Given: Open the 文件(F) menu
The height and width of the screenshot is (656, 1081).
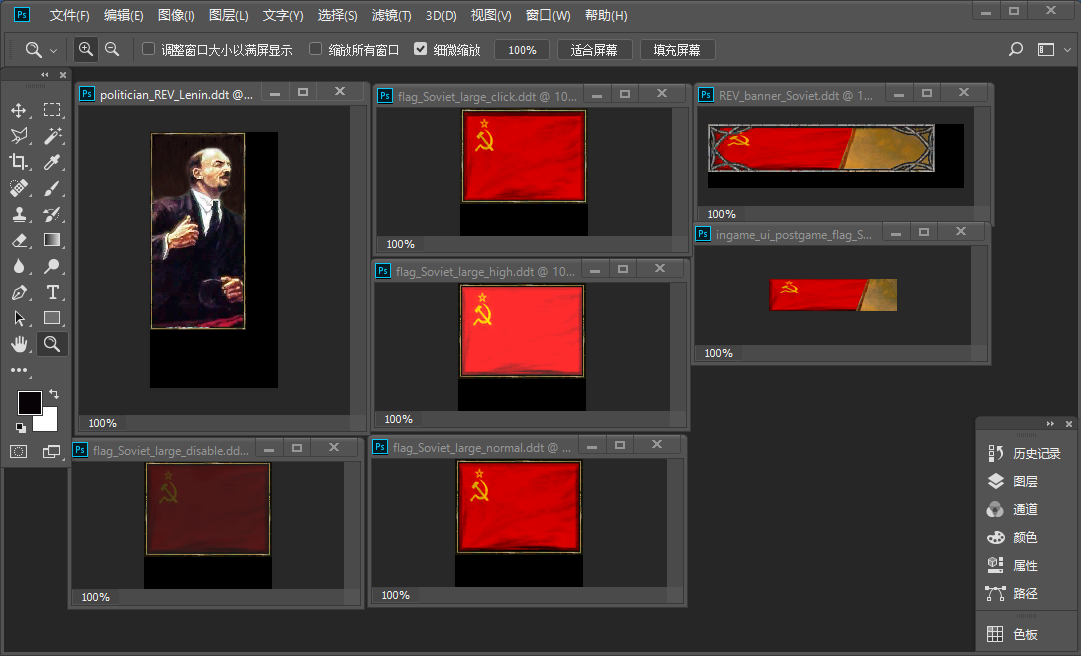Looking at the screenshot, I should [69, 15].
